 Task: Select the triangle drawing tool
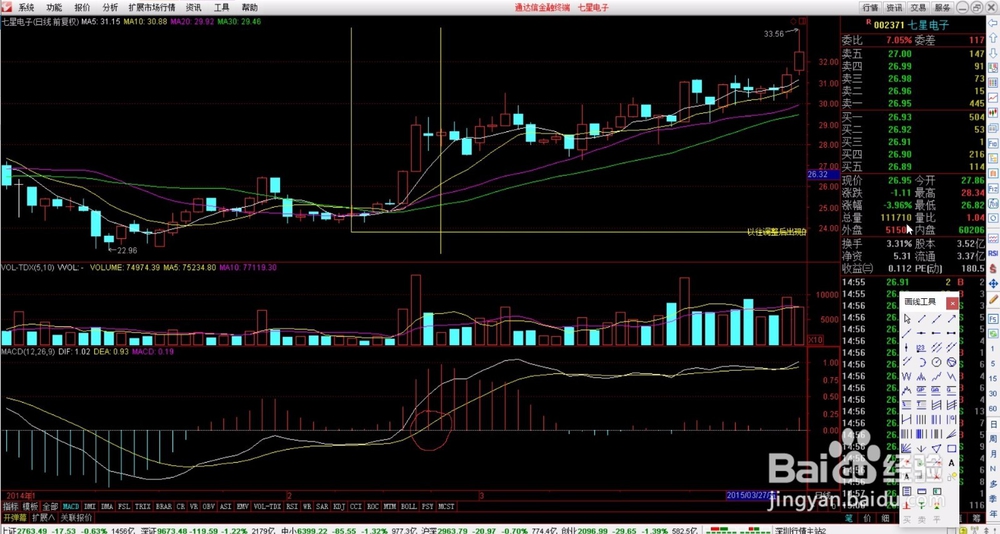936,448
